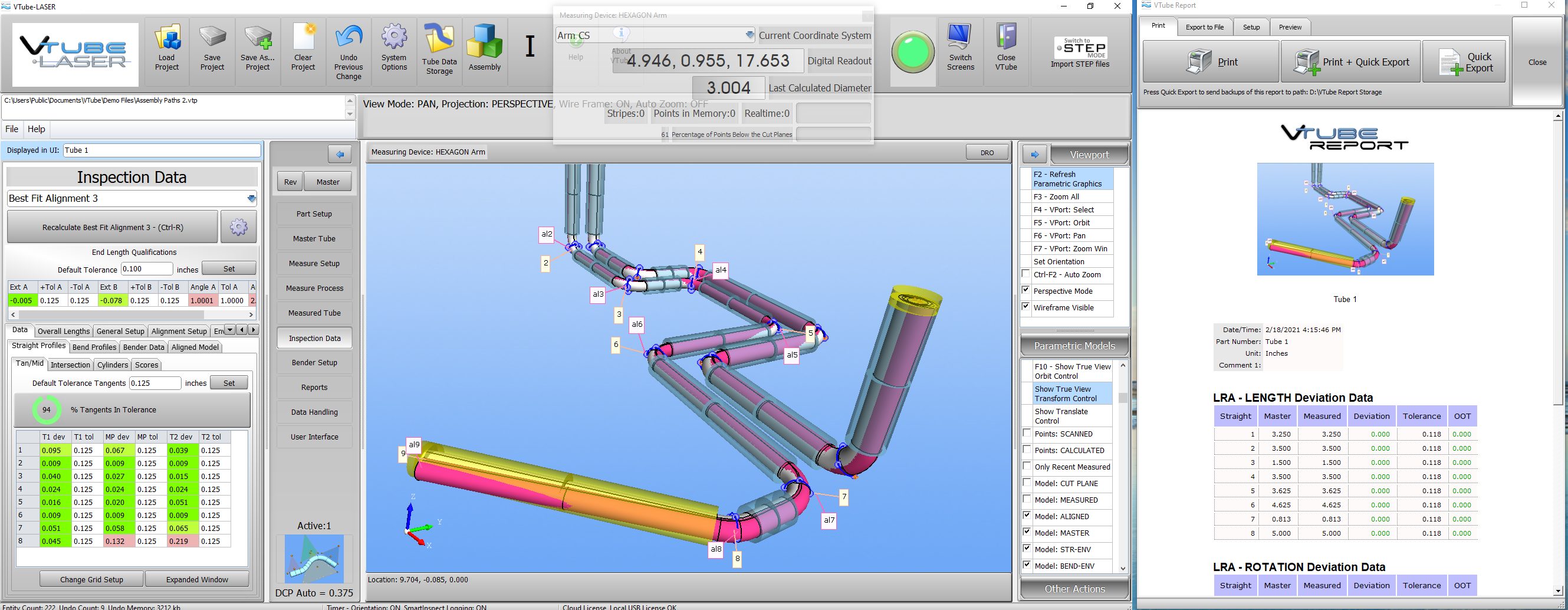Viewport: 1568px width, 610px height.
Task: Click the Change Grid Setup button
Action: (x=91, y=579)
